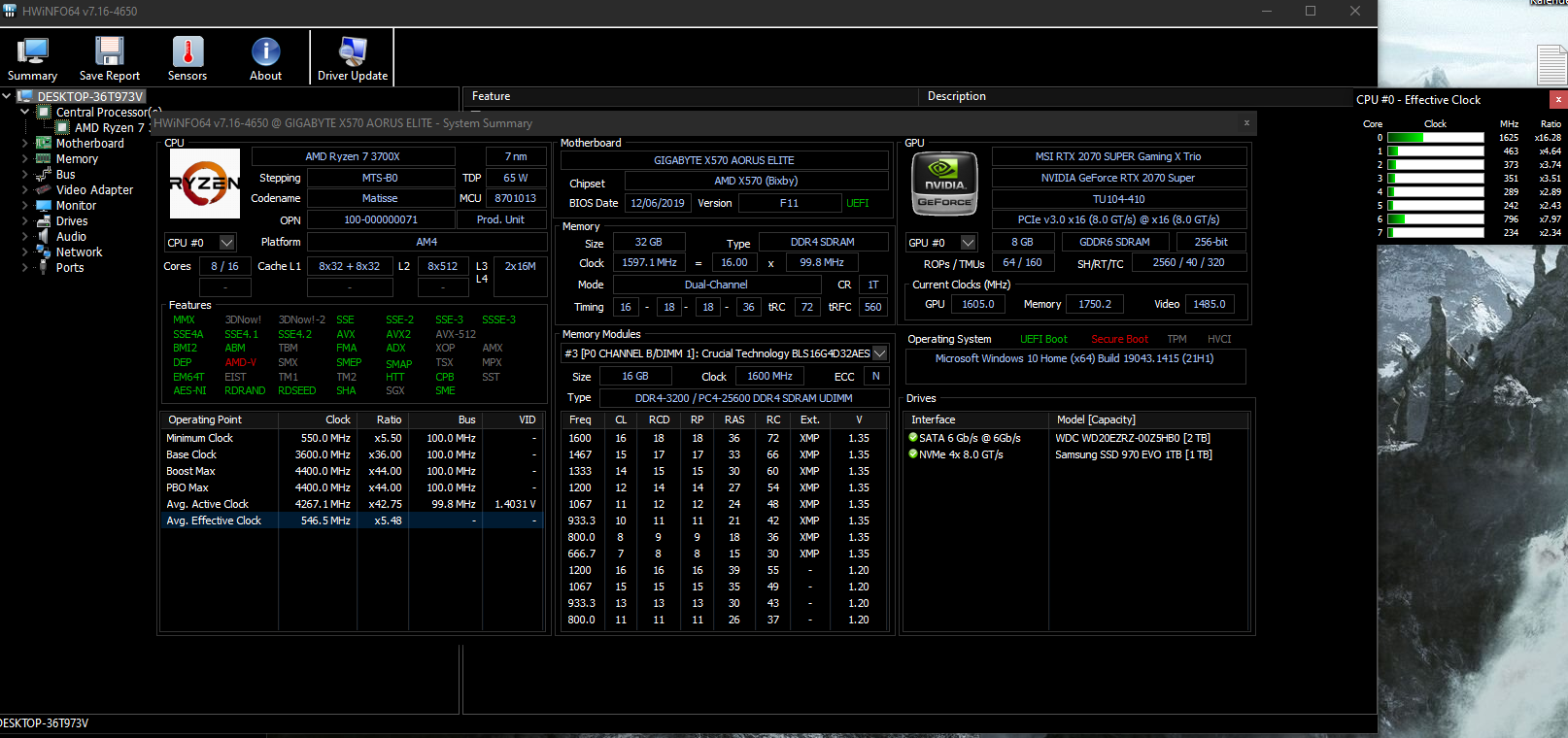This screenshot has height=738, width=1568.
Task: Click the GPU clock 1605.0 value
Action: pos(978,304)
